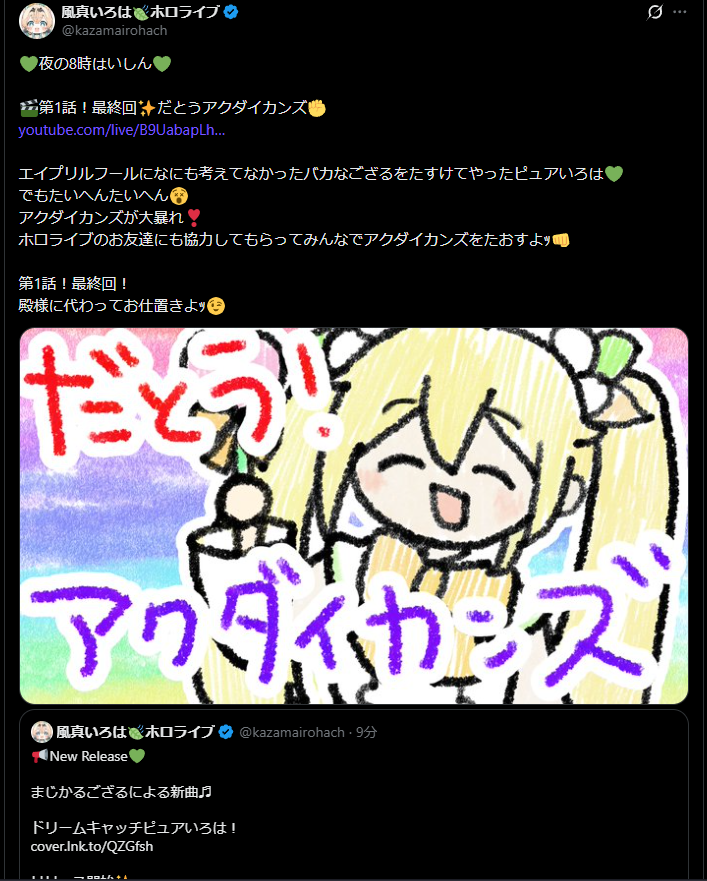Screen dimensions: 707x881
Task: Open the quoted tweet's @kazamairohach handle
Action: point(292,732)
